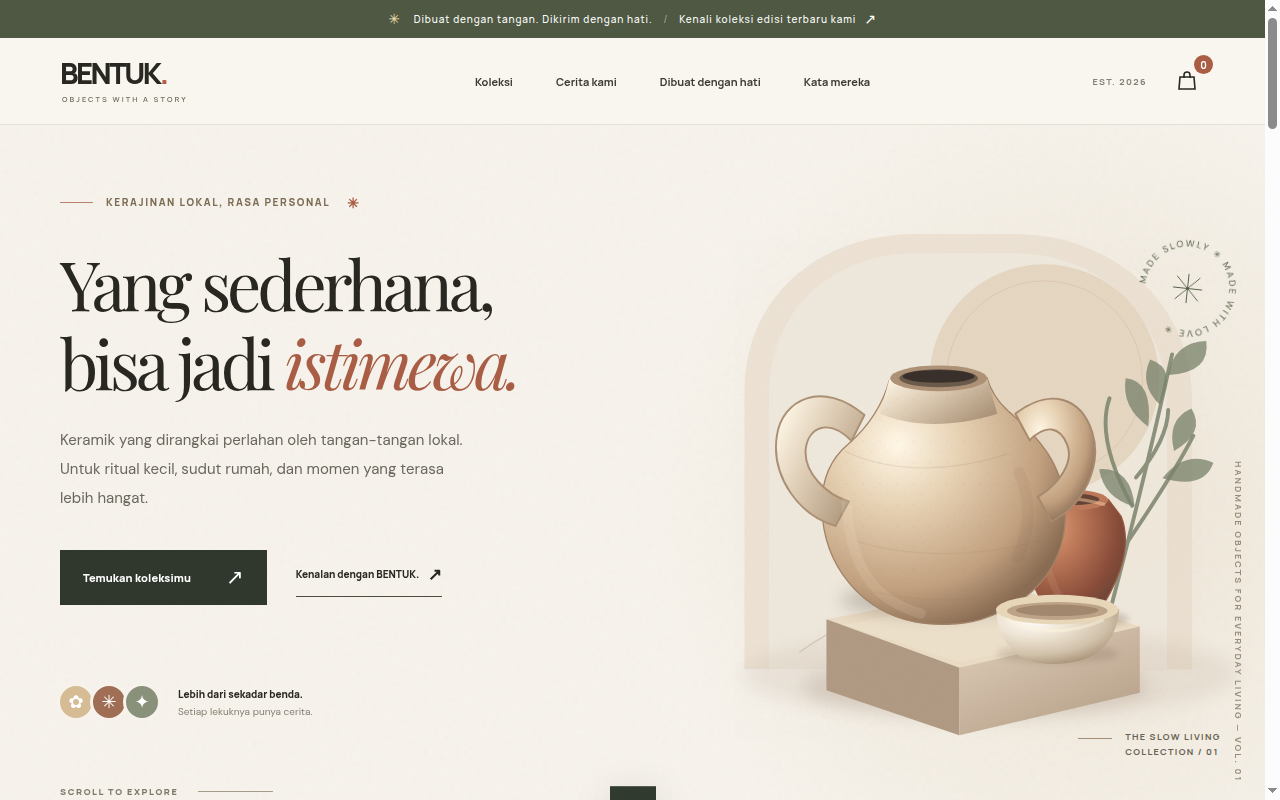Click the Setiap lekuknya punya cerita. text
The height and width of the screenshot is (800, 1280).
tap(245, 712)
